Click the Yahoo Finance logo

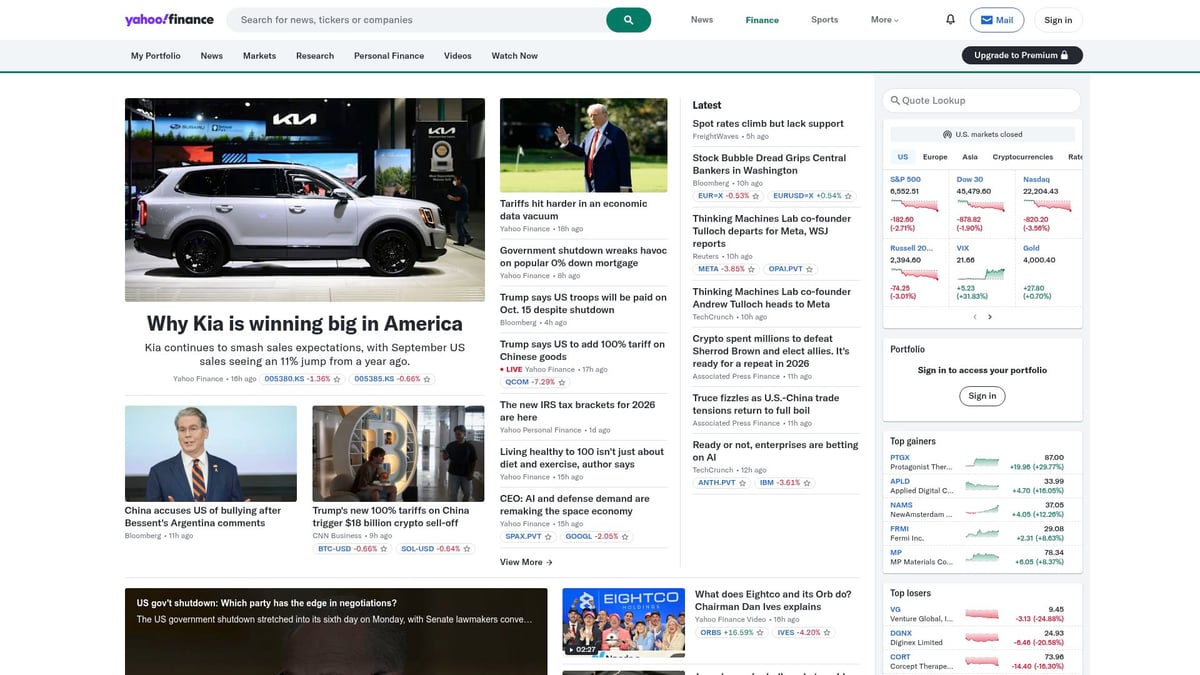click(x=169, y=20)
